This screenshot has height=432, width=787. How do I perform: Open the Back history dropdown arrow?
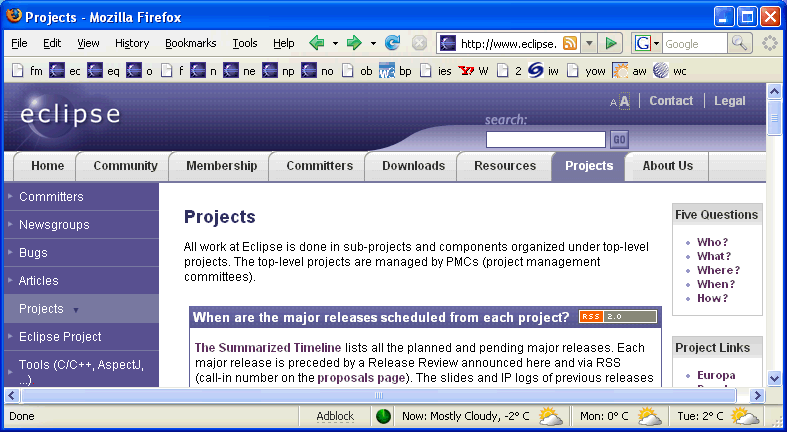point(335,44)
